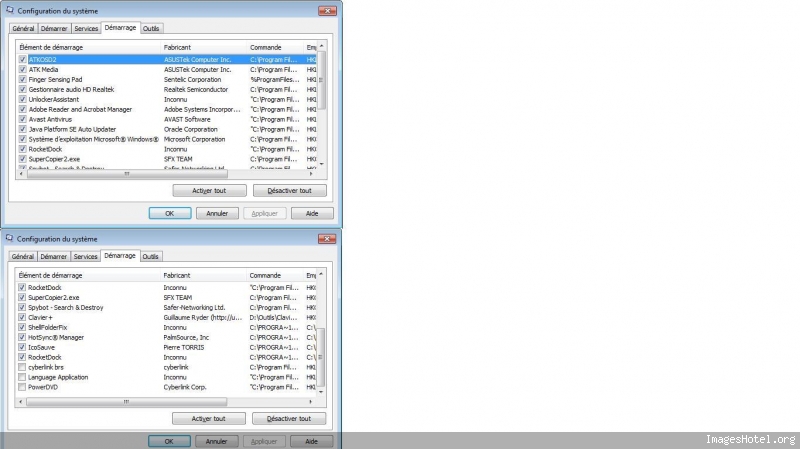Open Démarrer tab in lower window

coord(54,257)
